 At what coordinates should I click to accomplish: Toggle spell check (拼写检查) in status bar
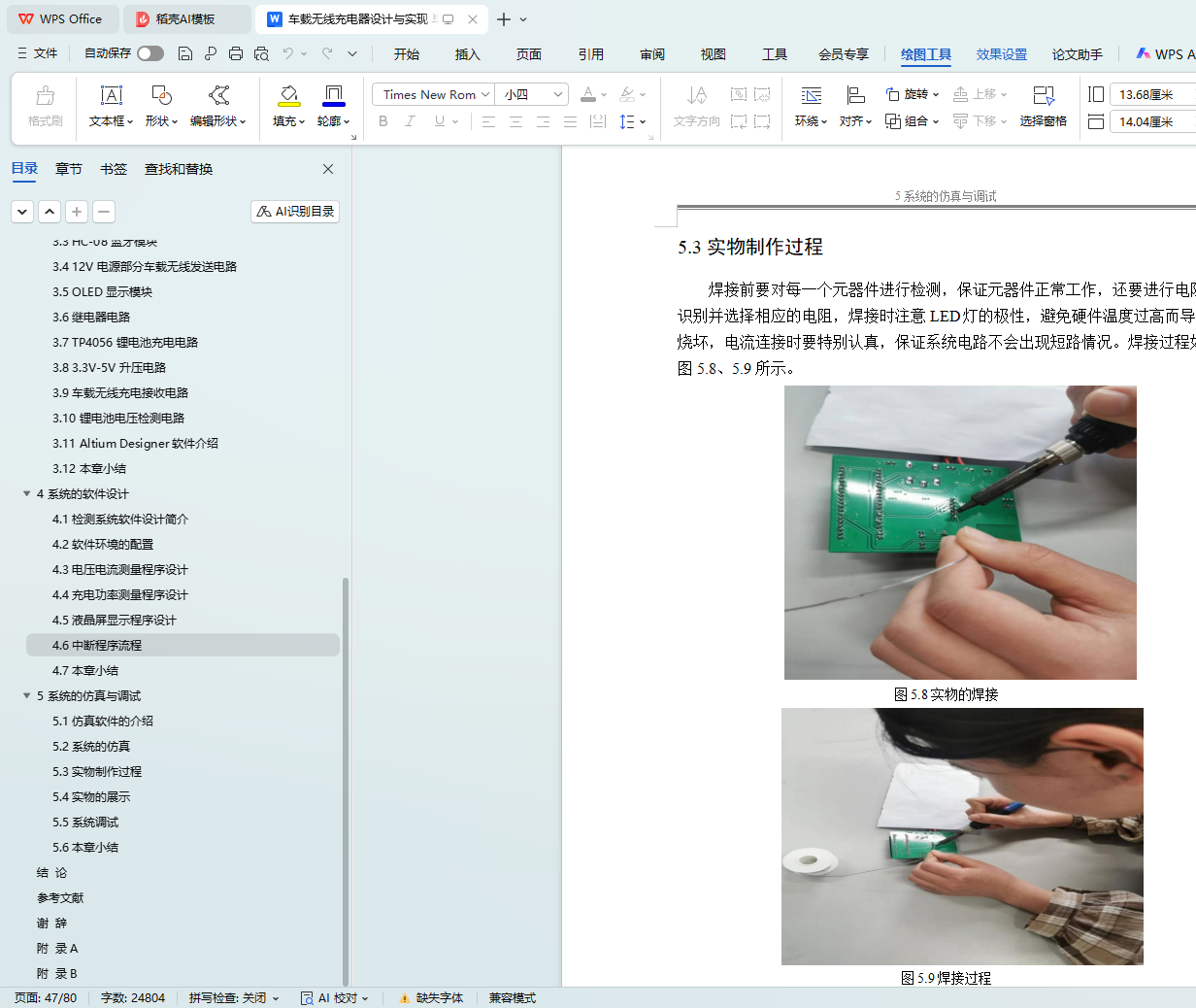[233, 998]
